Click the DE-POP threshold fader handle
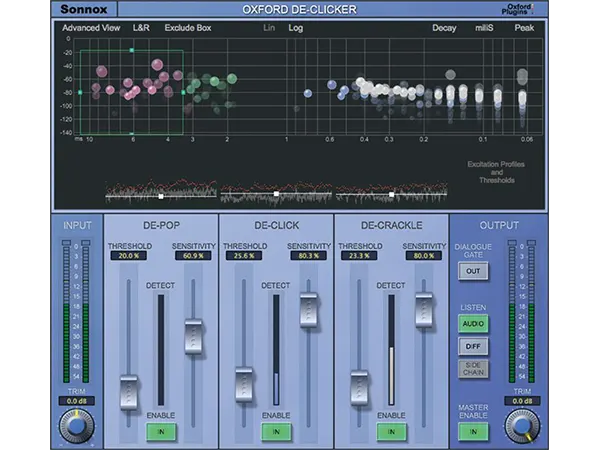Screen dimensions: 600x450 (129, 393)
